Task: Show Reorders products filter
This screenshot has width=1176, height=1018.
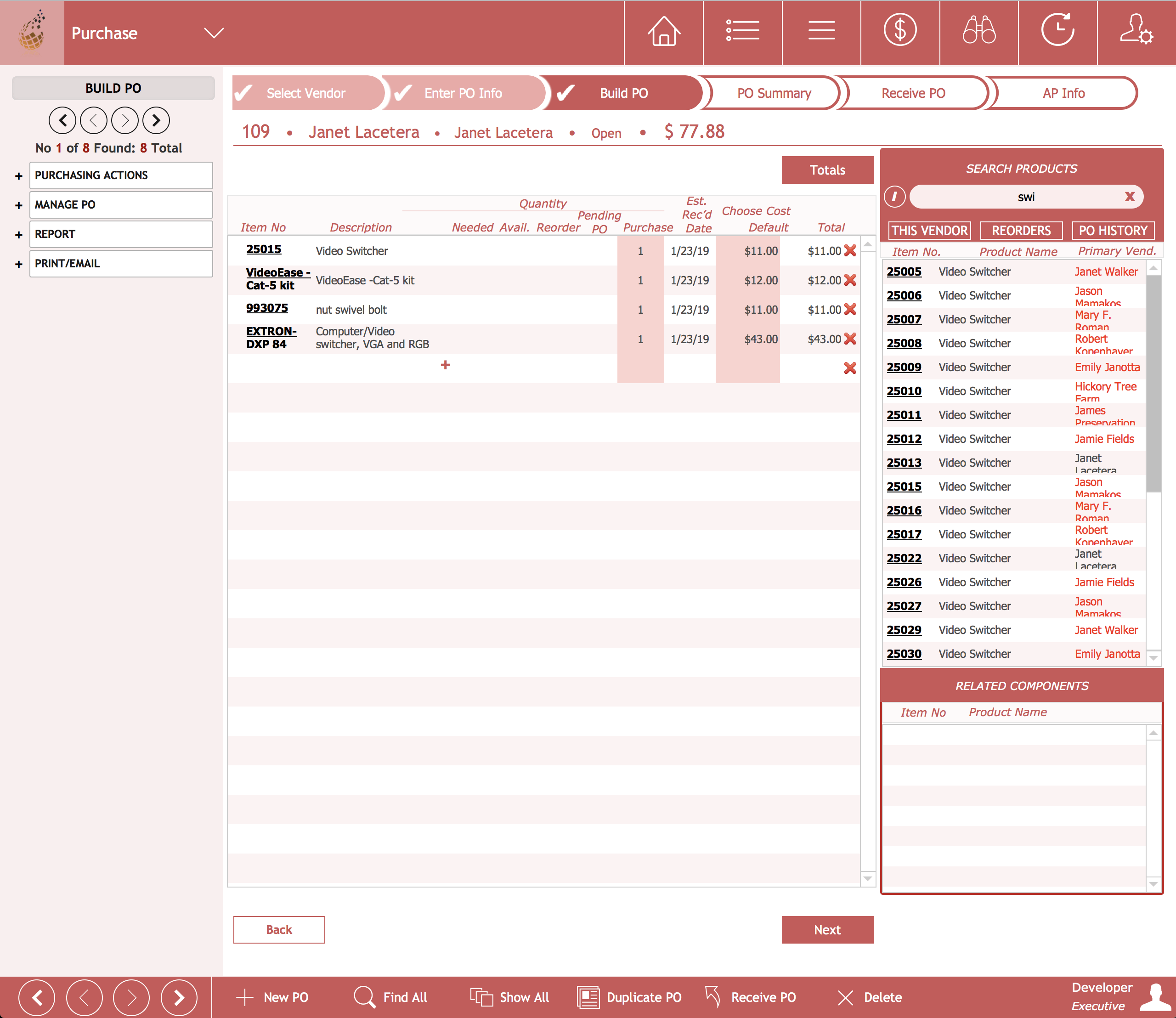Action: coord(1021,231)
